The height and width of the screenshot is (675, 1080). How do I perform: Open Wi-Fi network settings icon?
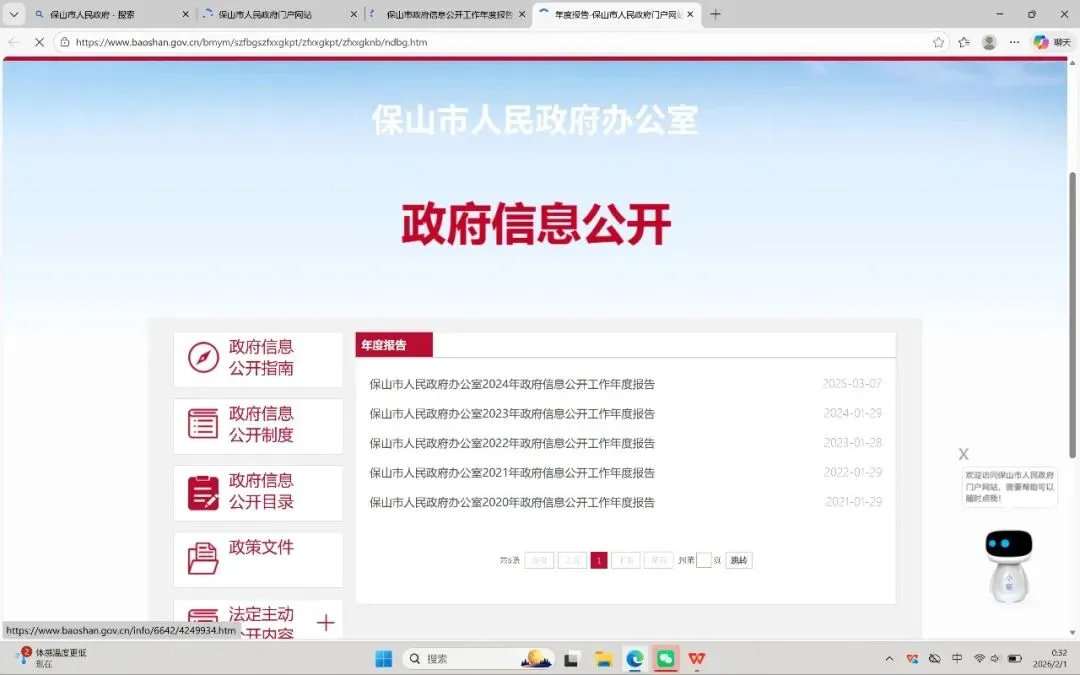979,659
